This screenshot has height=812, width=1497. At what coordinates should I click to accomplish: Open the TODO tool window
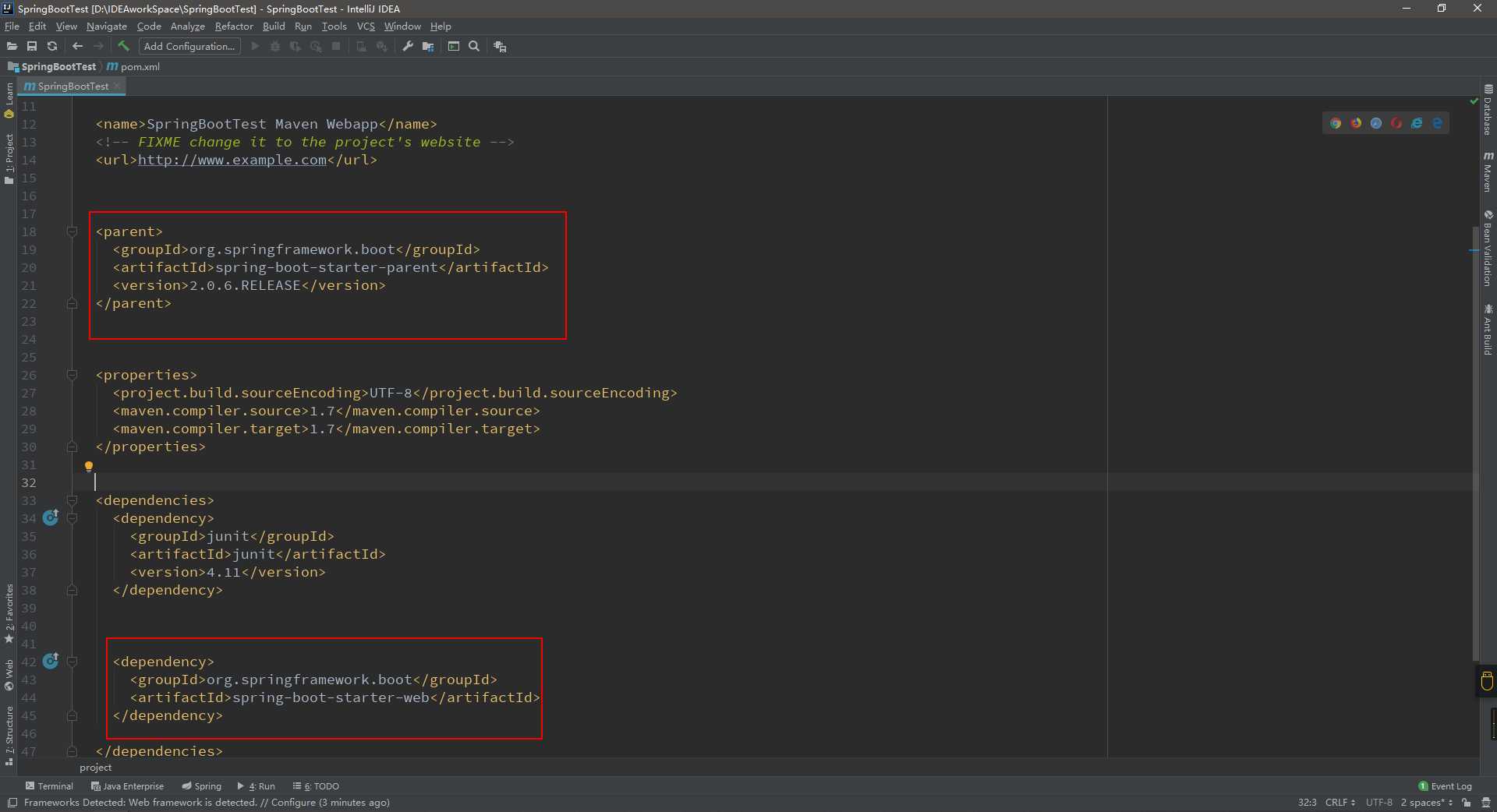(x=316, y=786)
